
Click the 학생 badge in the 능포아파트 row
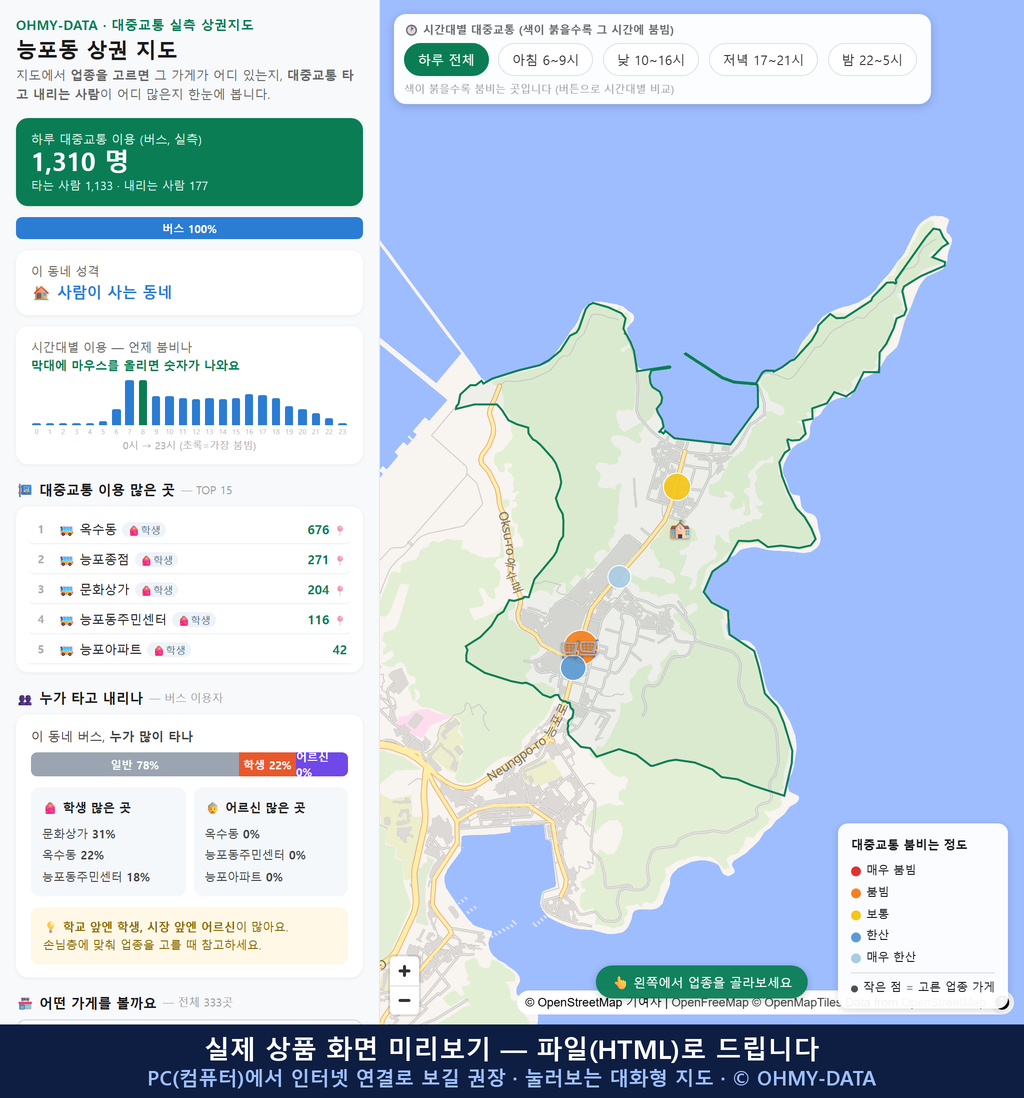click(x=169, y=650)
